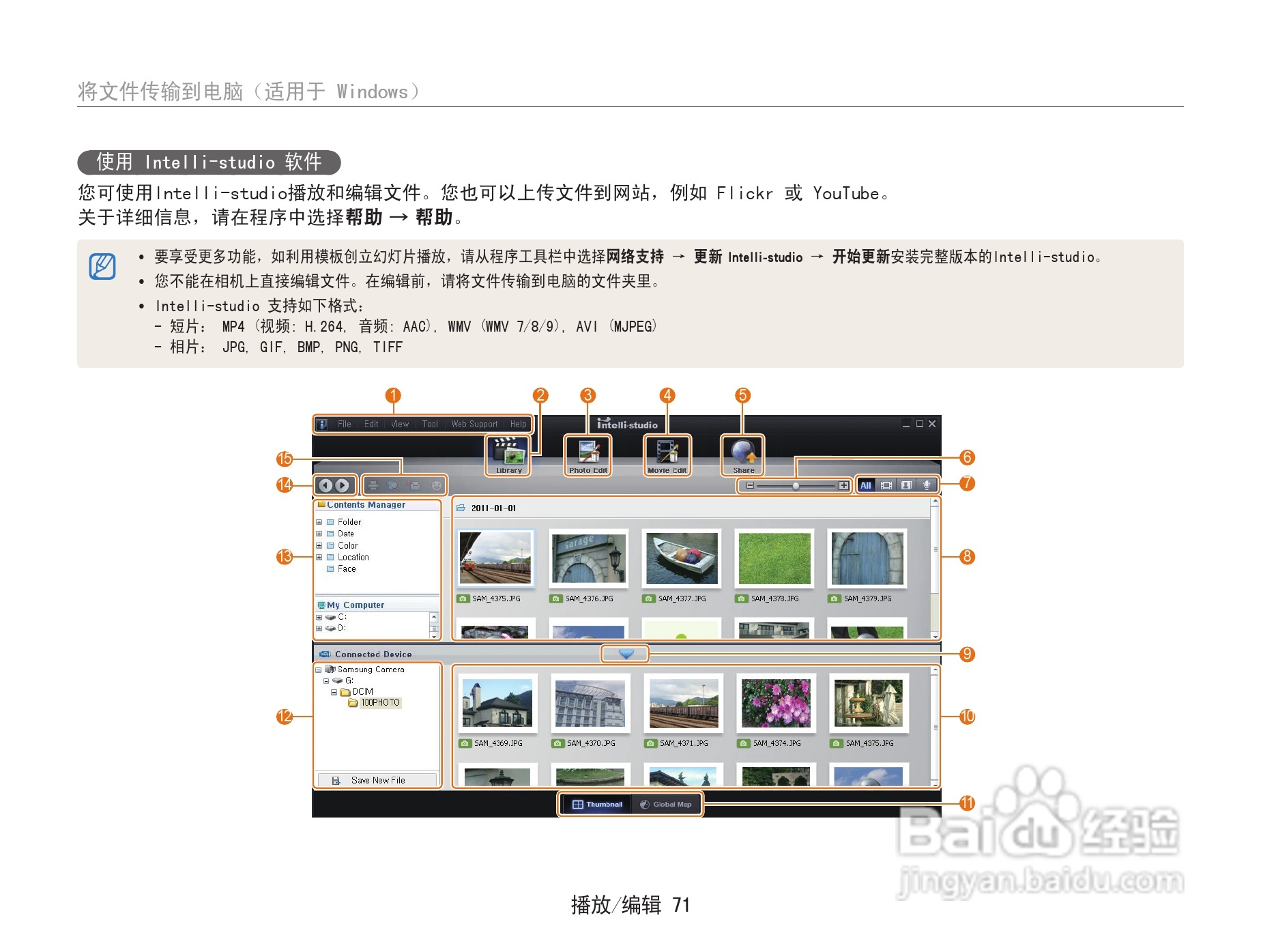
Task: Switch to Thumbnail view mode
Action: tap(597, 805)
